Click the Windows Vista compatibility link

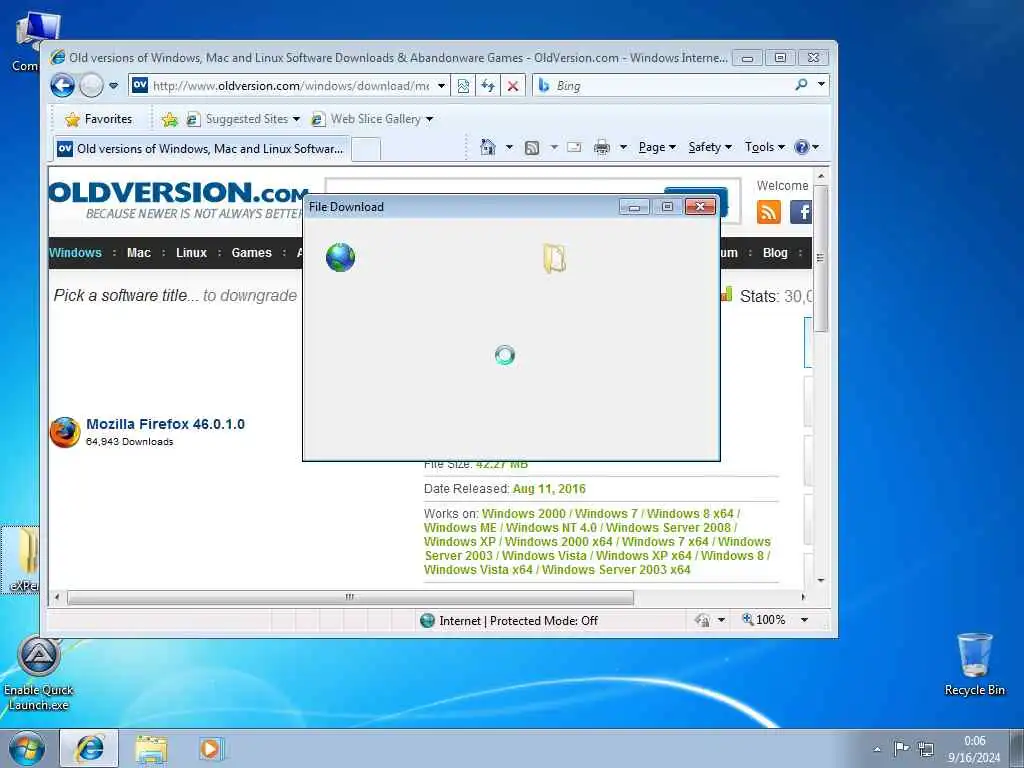pyautogui.click(x=544, y=556)
